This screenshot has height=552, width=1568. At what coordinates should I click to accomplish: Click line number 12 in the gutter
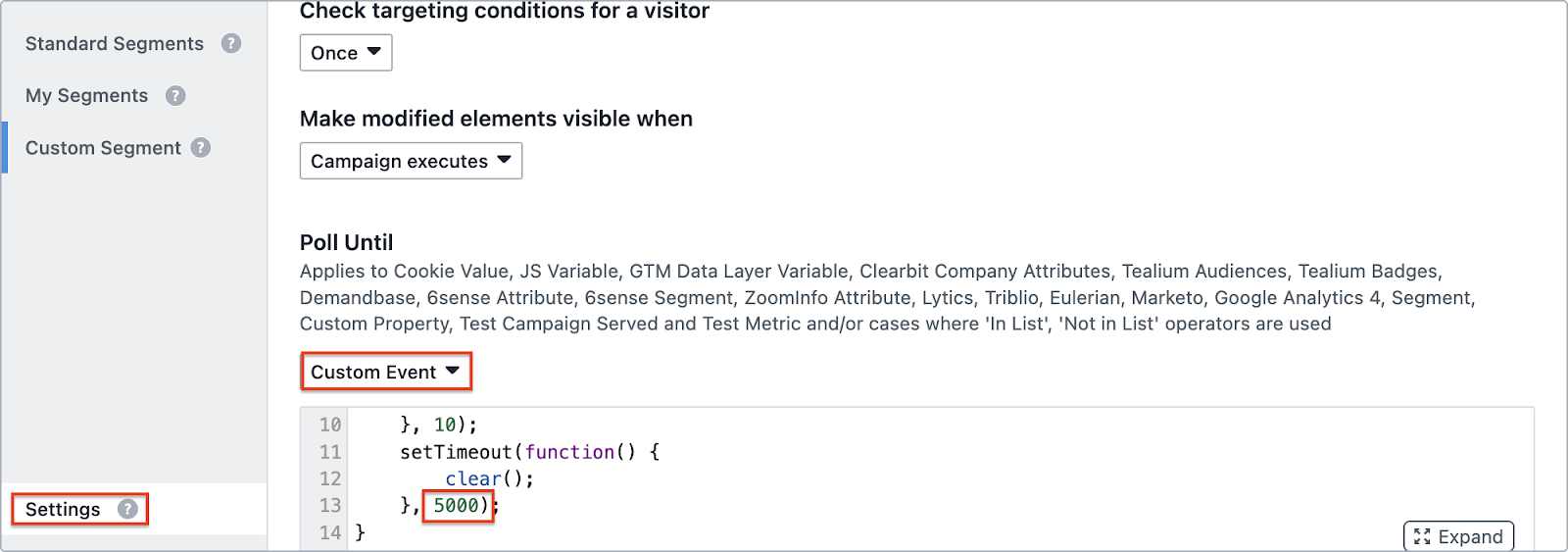pyautogui.click(x=330, y=478)
